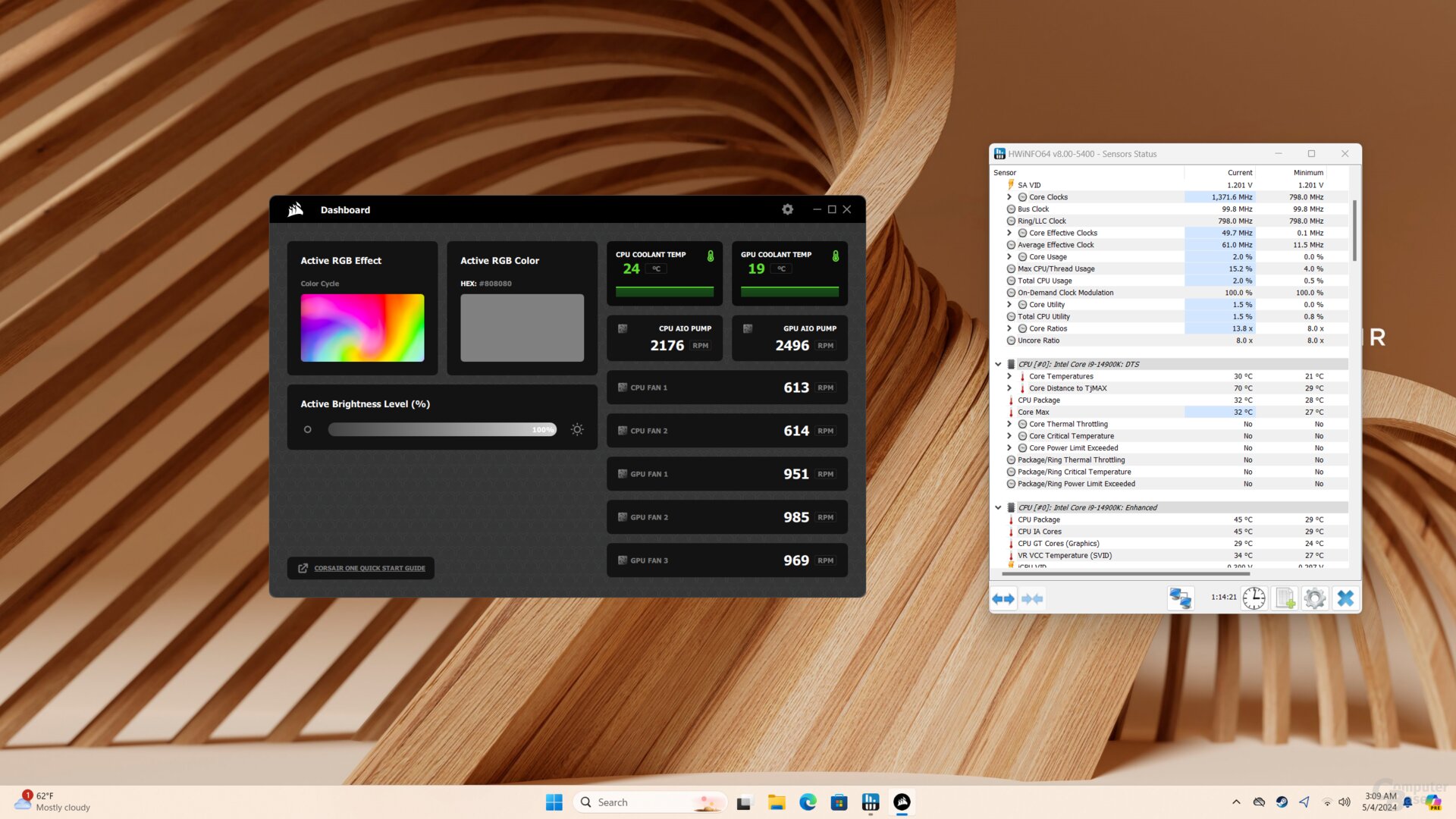The height and width of the screenshot is (819, 1456).
Task: Click the Current column header
Action: [x=1219, y=173]
